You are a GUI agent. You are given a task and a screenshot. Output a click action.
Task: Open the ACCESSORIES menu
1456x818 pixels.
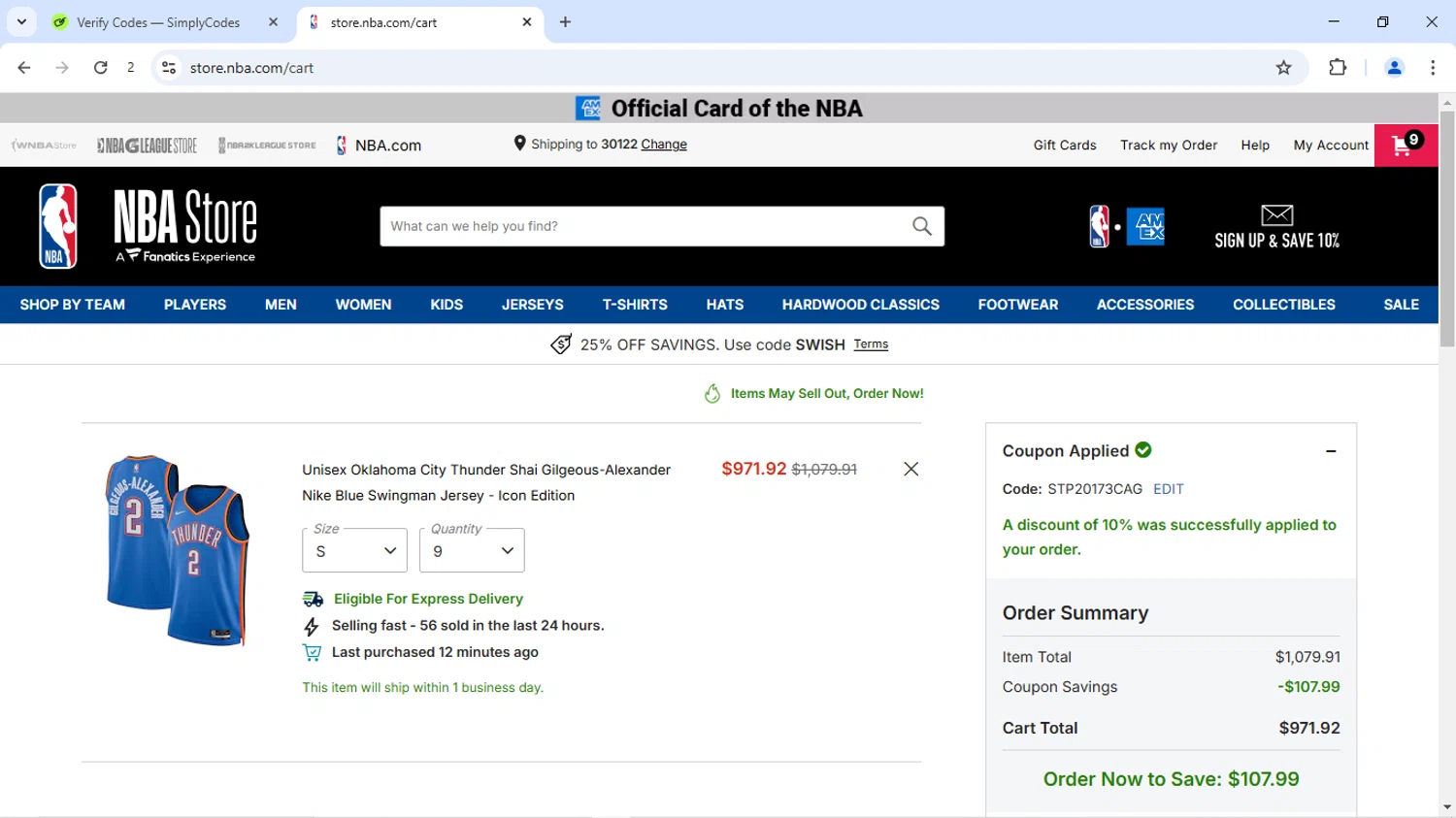pos(1145,305)
